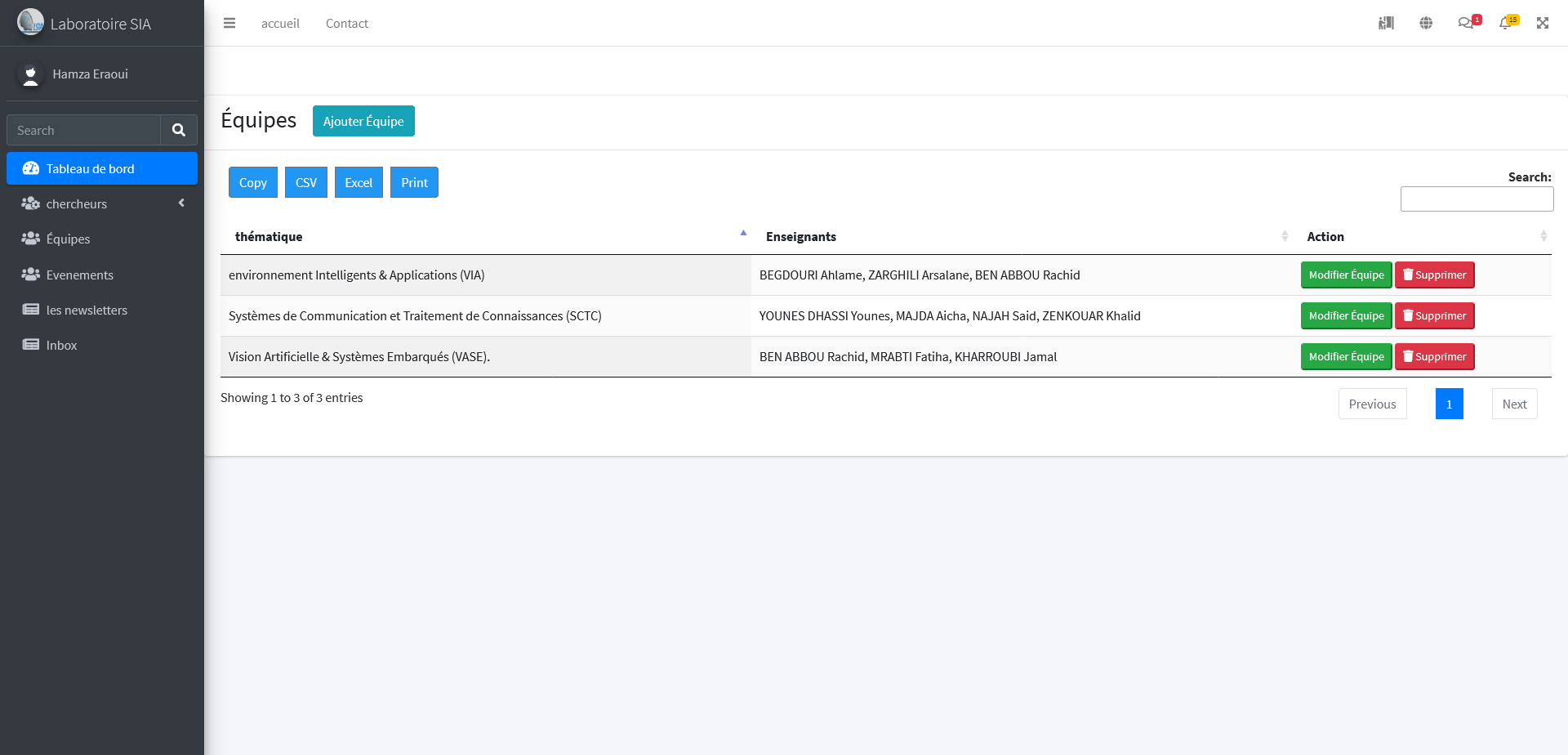The height and width of the screenshot is (755, 1568).
Task: Delete the environnement Intelligents (VIA) team
Action: click(x=1434, y=275)
